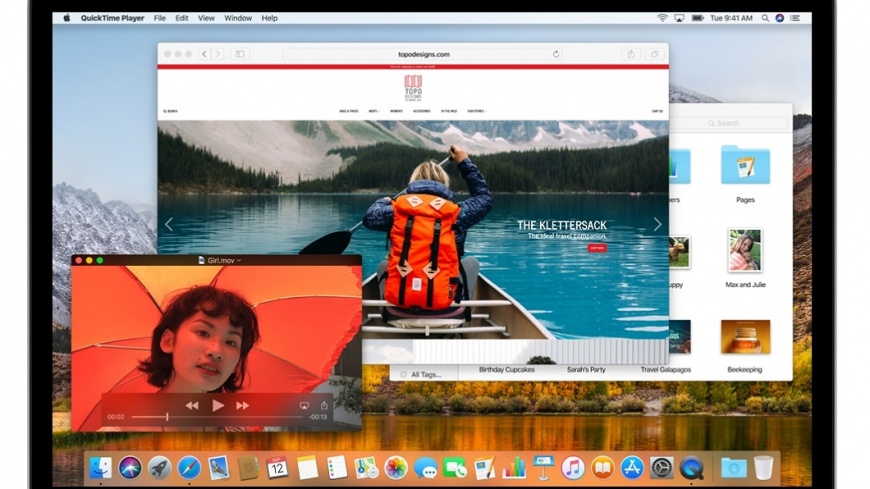Viewport: 870px width, 489px height.
Task: Open AirPlay options in QuickTime controls
Action: [x=304, y=406]
